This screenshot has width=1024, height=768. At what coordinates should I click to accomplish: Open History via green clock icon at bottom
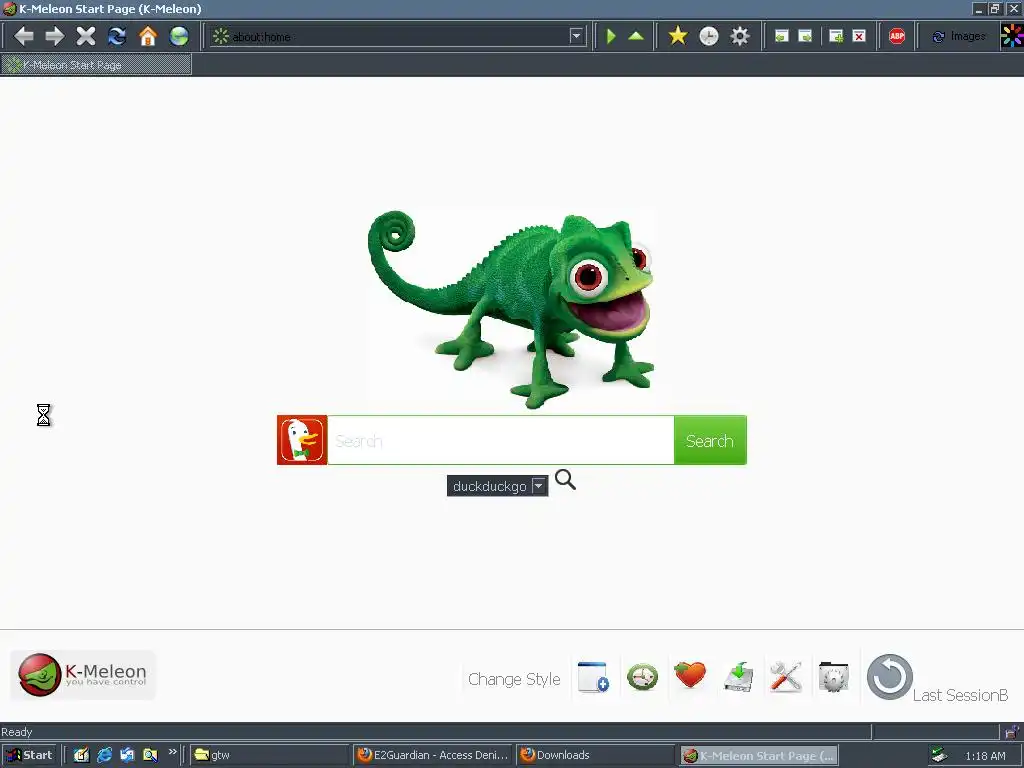[x=642, y=677]
